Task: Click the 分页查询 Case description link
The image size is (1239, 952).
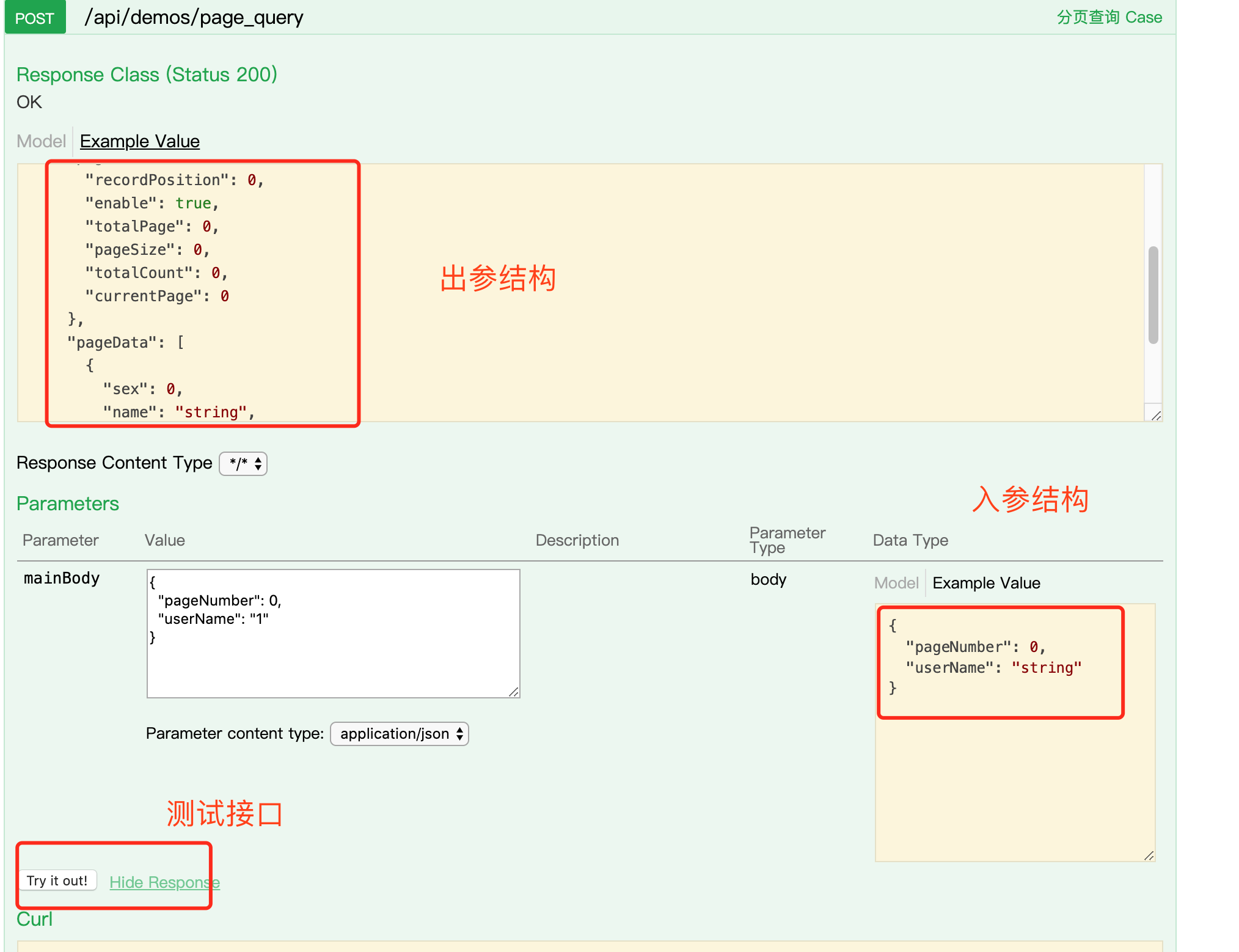Action: click(1109, 17)
